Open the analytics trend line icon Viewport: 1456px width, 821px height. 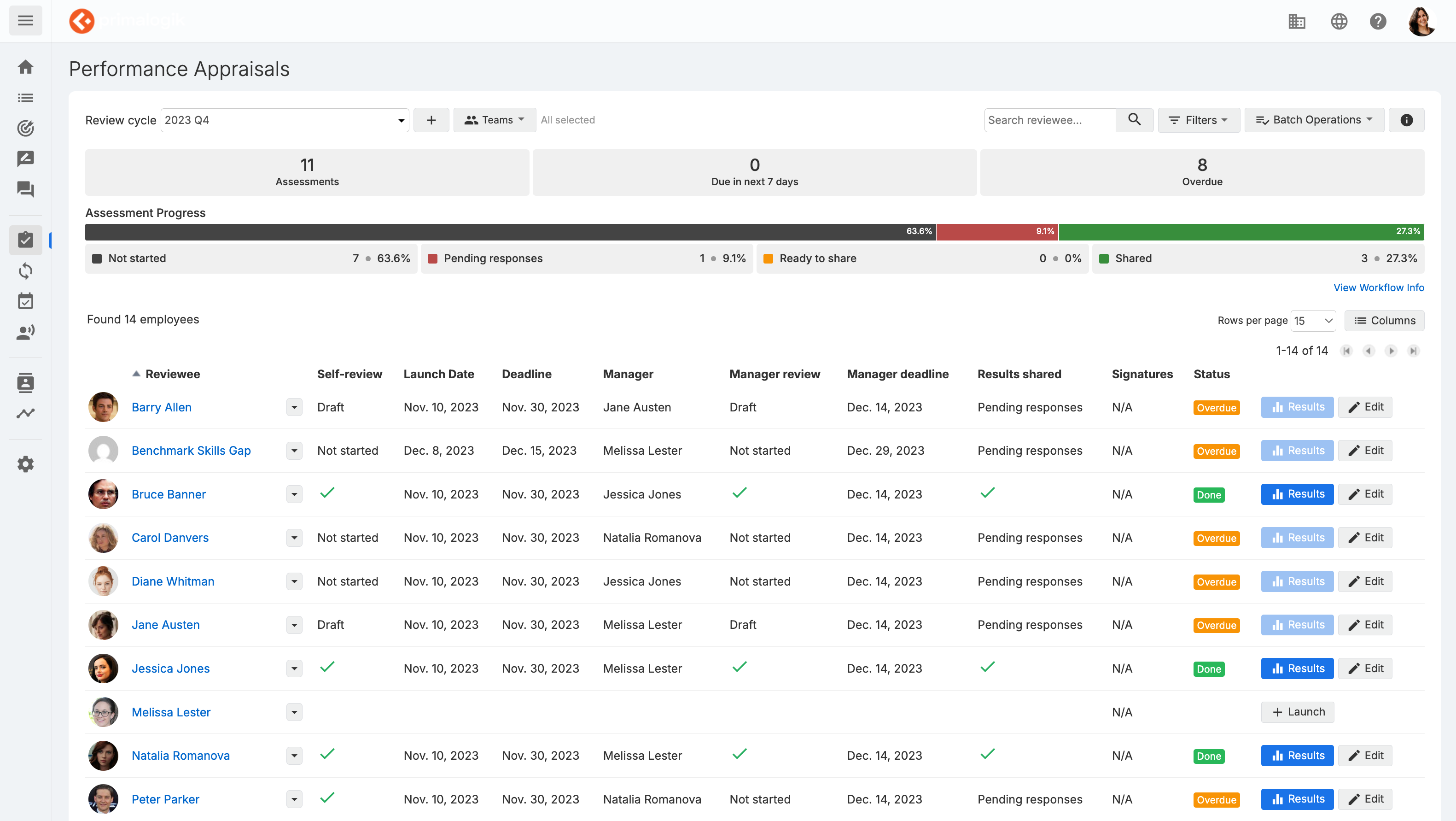tap(25, 413)
